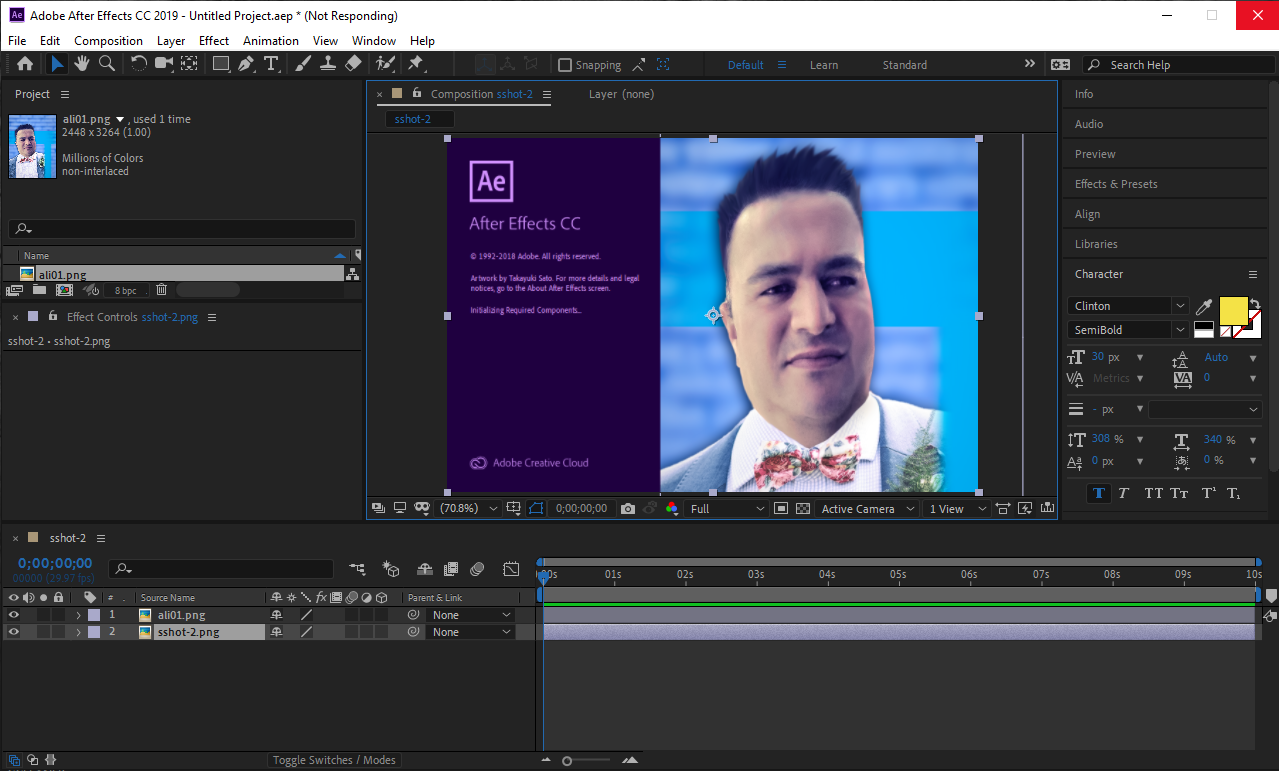Open the Clinton font family dropdown
This screenshot has width=1279, height=771.
click(1180, 306)
